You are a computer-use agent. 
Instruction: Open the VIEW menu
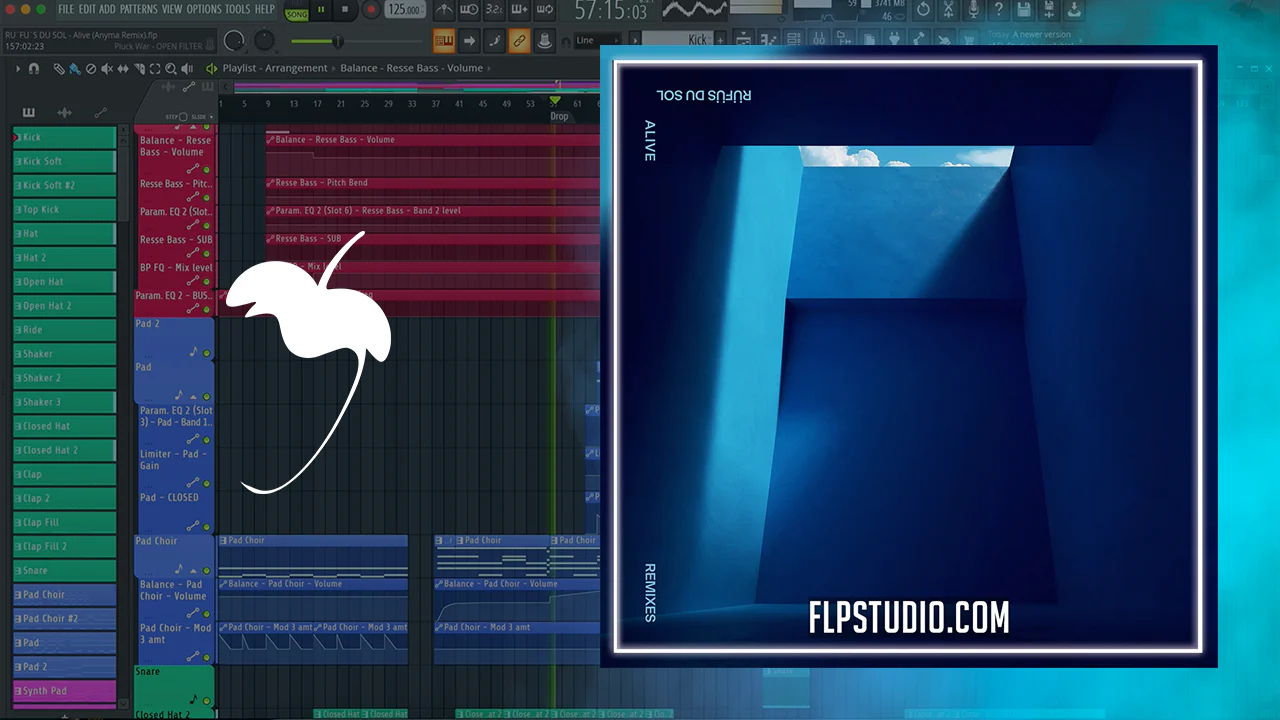[x=172, y=9]
